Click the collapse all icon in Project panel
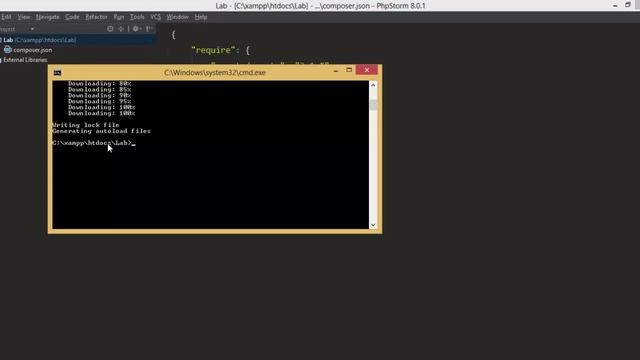 tap(121, 29)
